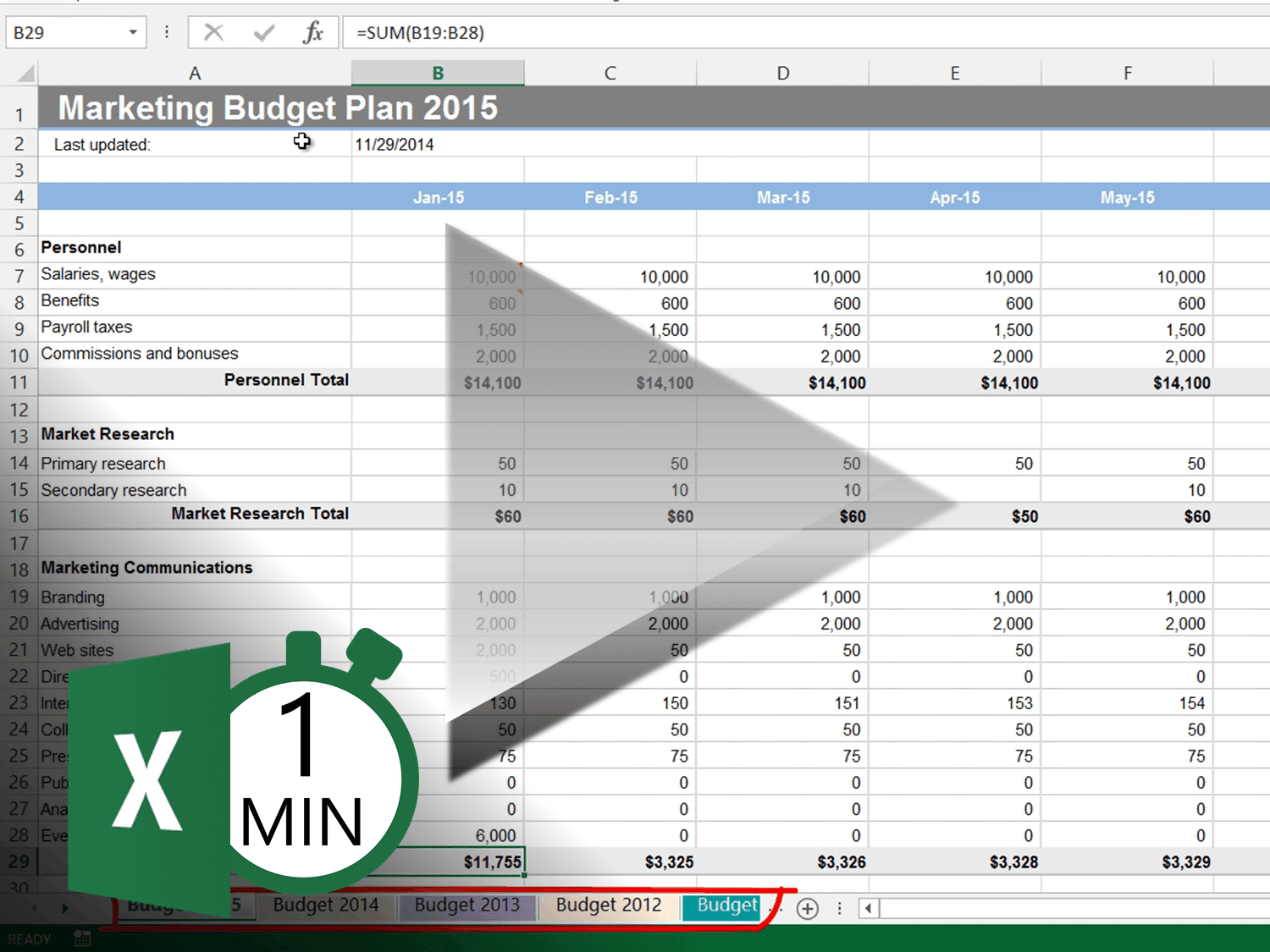Screen dimensions: 1270x952
Task: Select row 11 header
Action: point(19,382)
